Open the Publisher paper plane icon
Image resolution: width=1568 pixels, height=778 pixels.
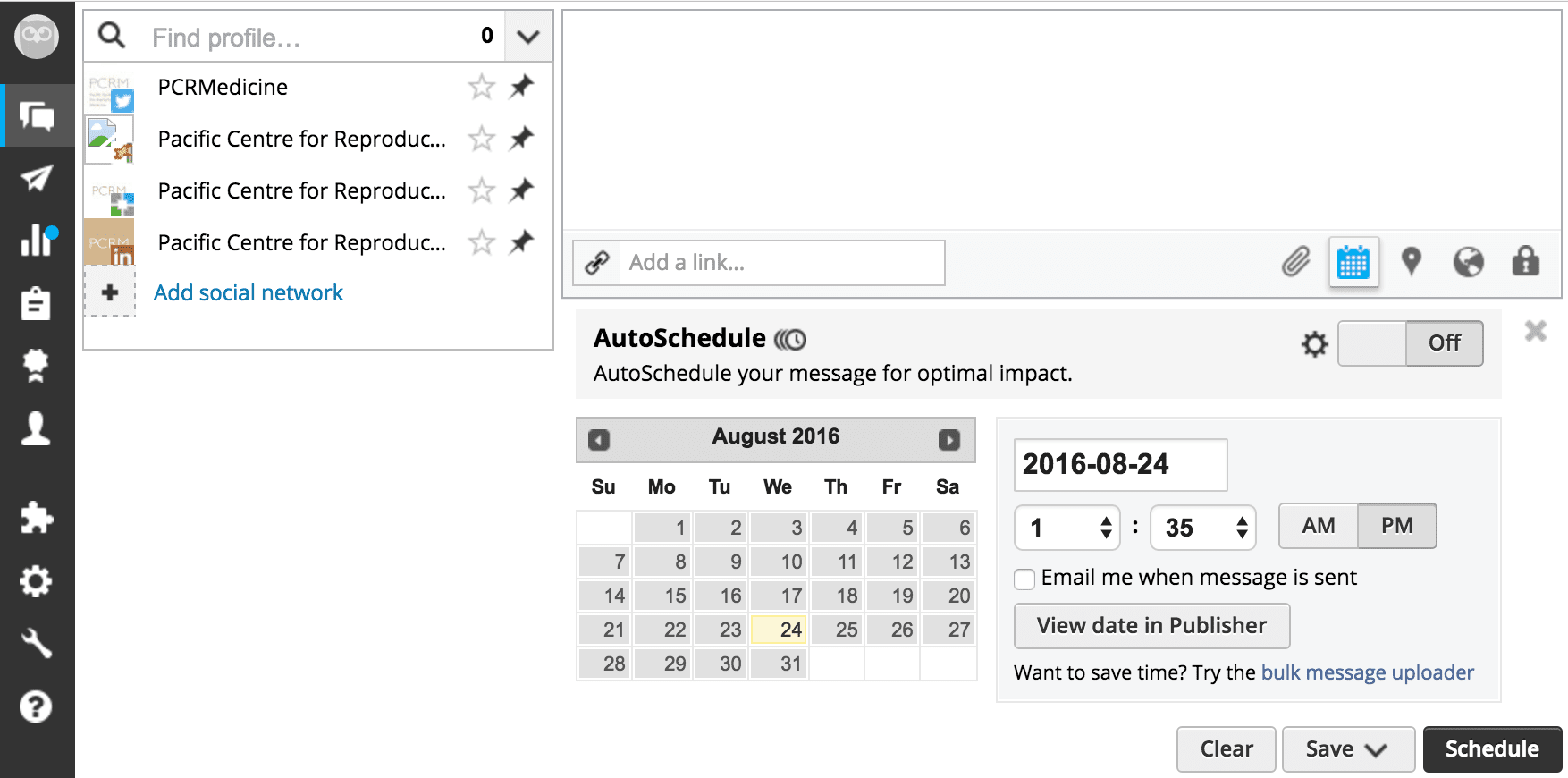[37, 178]
